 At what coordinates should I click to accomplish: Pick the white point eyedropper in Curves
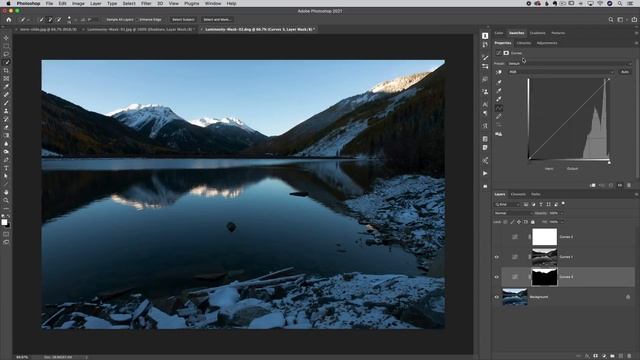(x=499, y=99)
